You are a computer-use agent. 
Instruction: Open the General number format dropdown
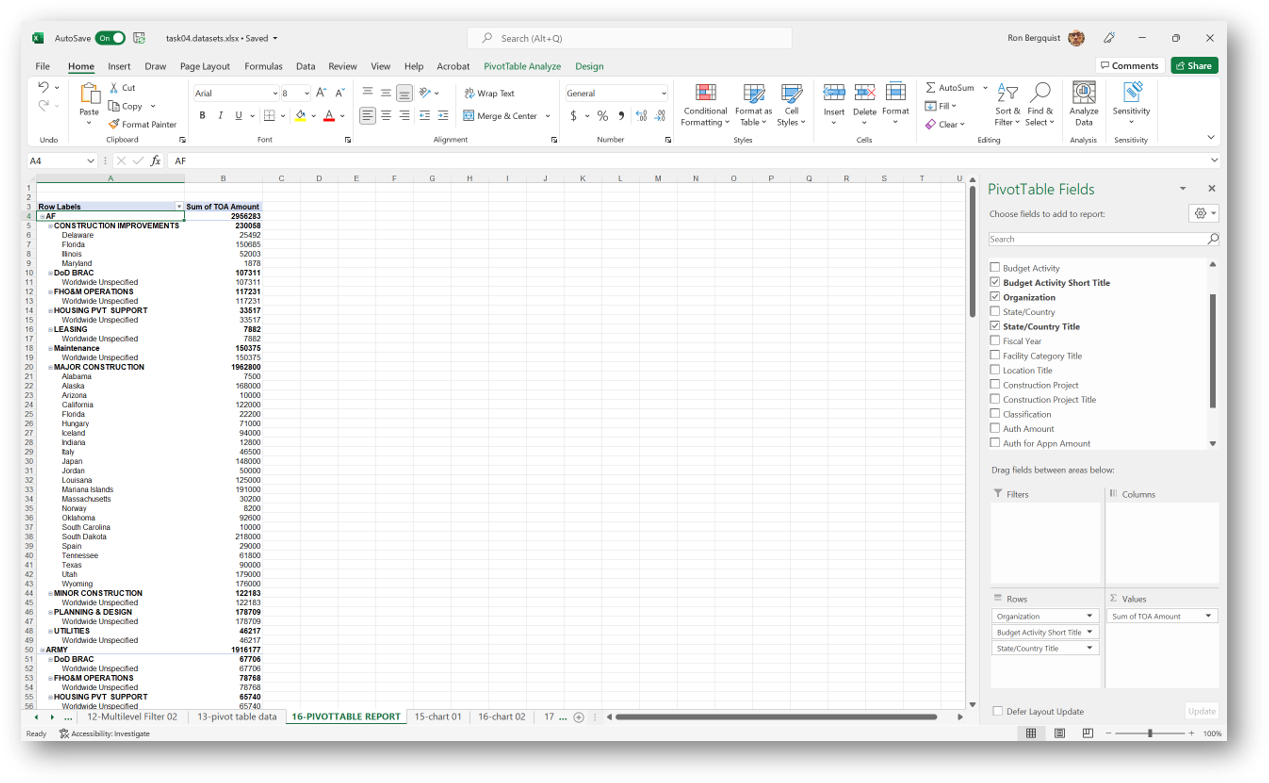[662, 93]
